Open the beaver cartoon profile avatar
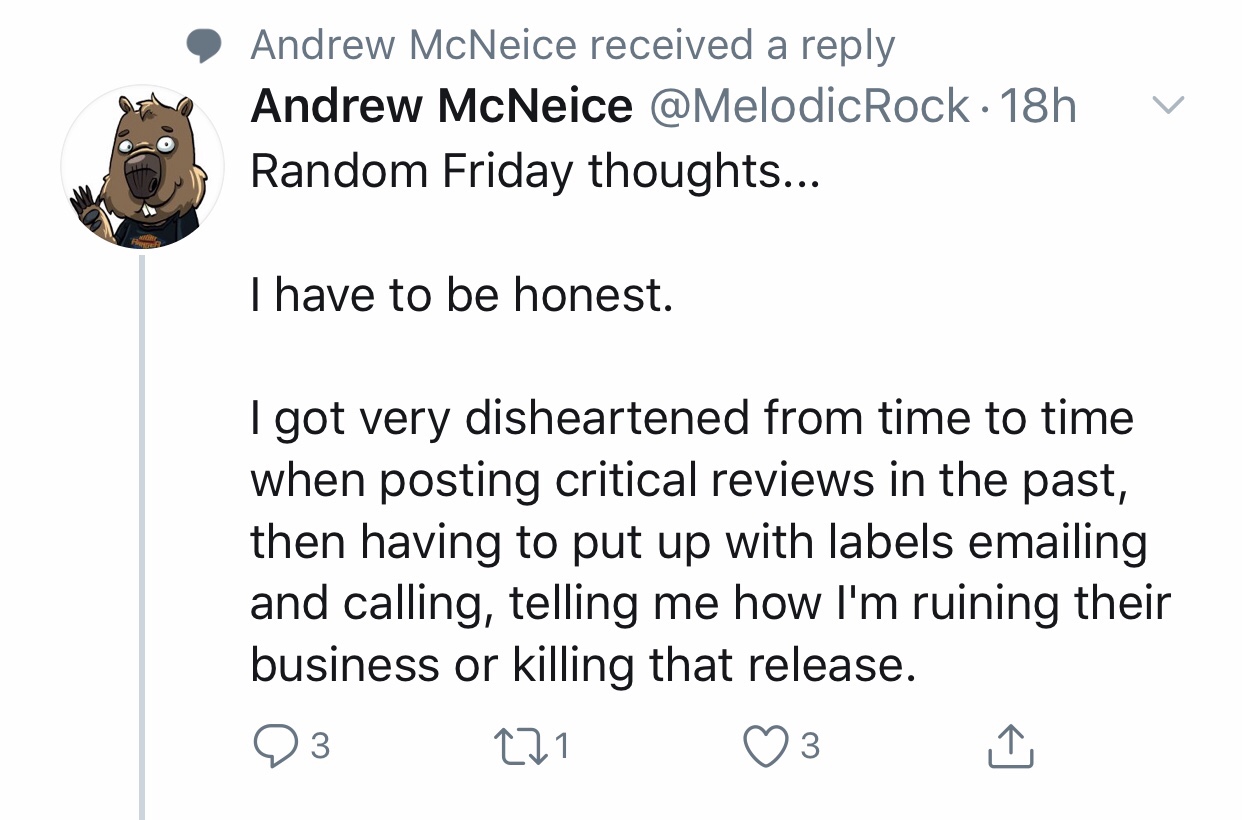The height and width of the screenshot is (820, 1242). point(141,166)
